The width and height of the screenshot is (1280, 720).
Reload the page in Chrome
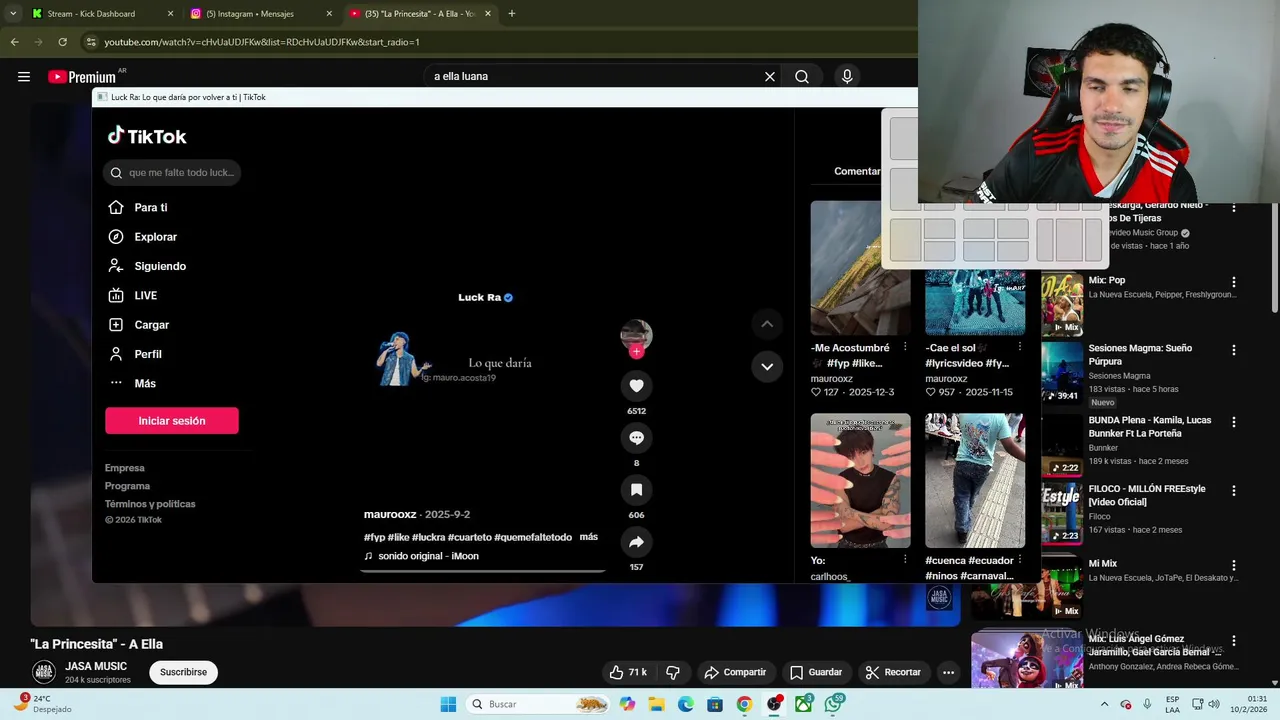[x=62, y=42]
